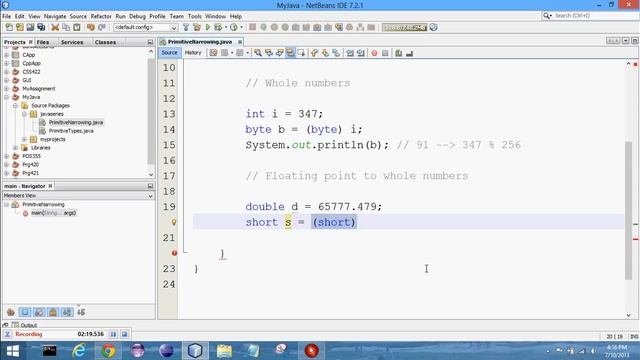The height and width of the screenshot is (360, 640).
Task: Expand the POS355 project node
Action: [7, 156]
